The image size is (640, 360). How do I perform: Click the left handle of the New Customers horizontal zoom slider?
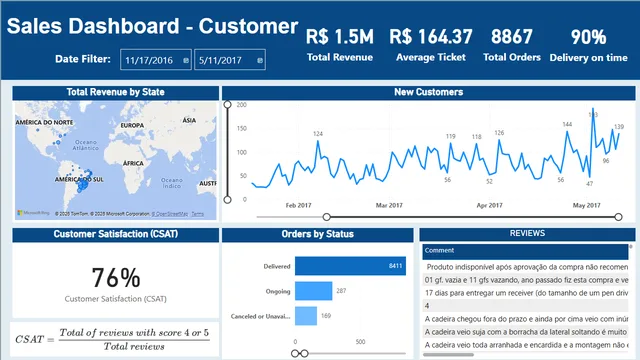coord(327,217)
